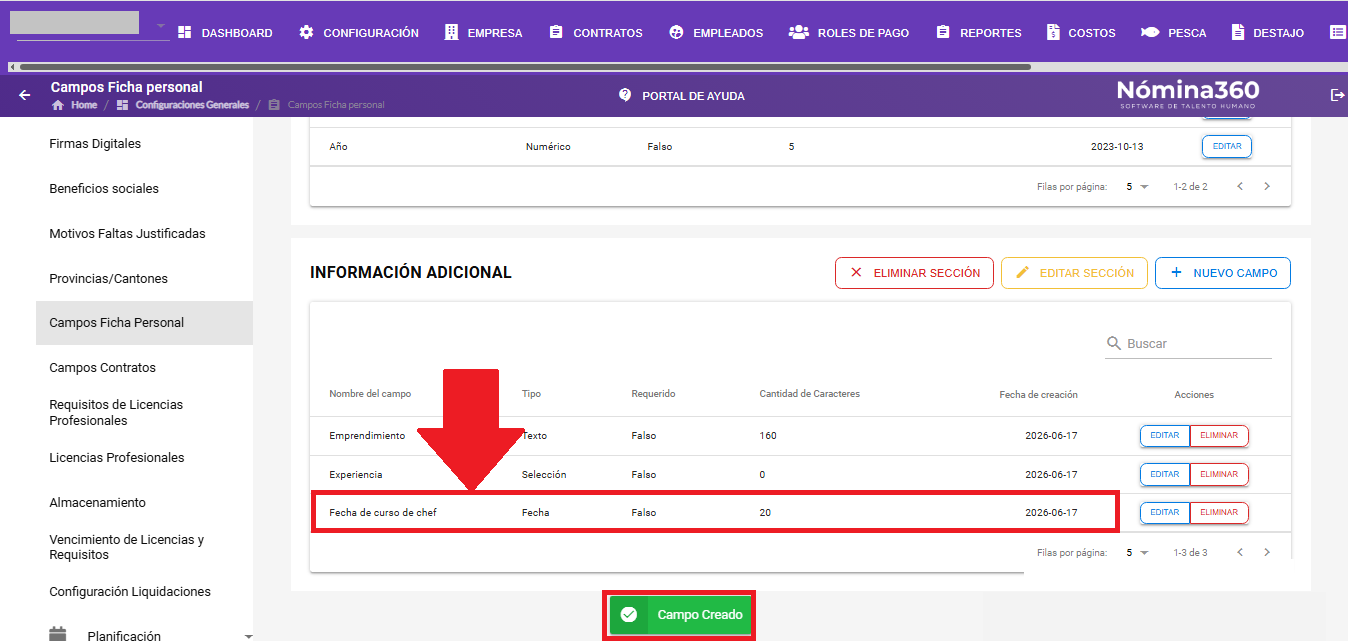Screen dimensions: 1348x641
Task: Click the Roles de Pago people icon
Action: [x=798, y=32]
